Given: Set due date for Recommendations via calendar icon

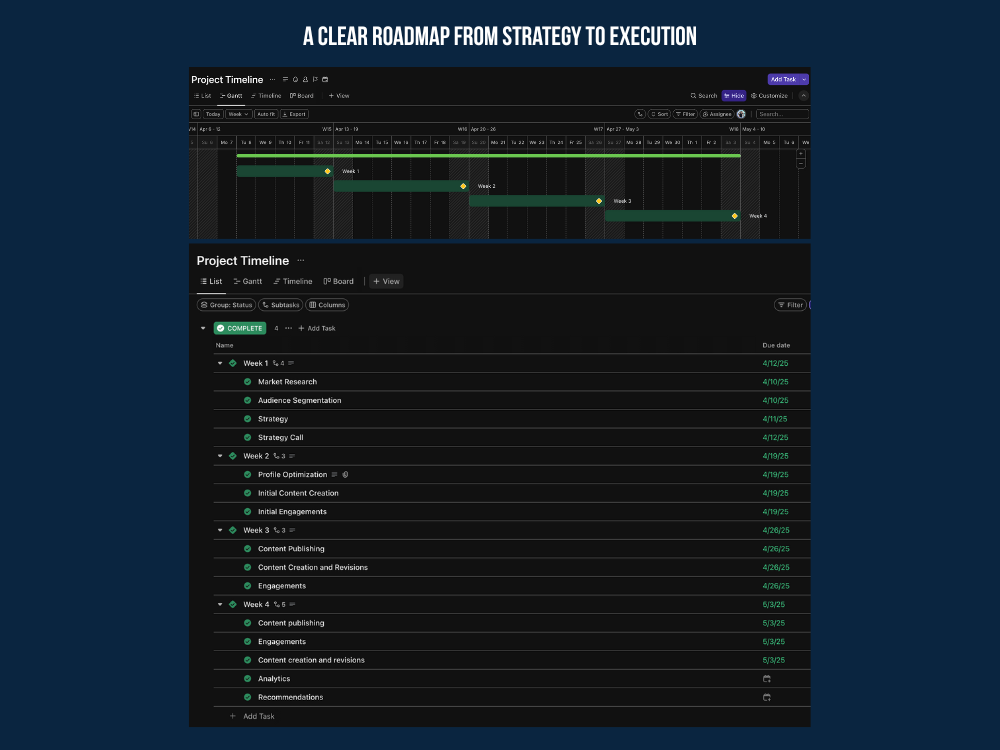Looking at the screenshot, I should pyautogui.click(x=767, y=698).
